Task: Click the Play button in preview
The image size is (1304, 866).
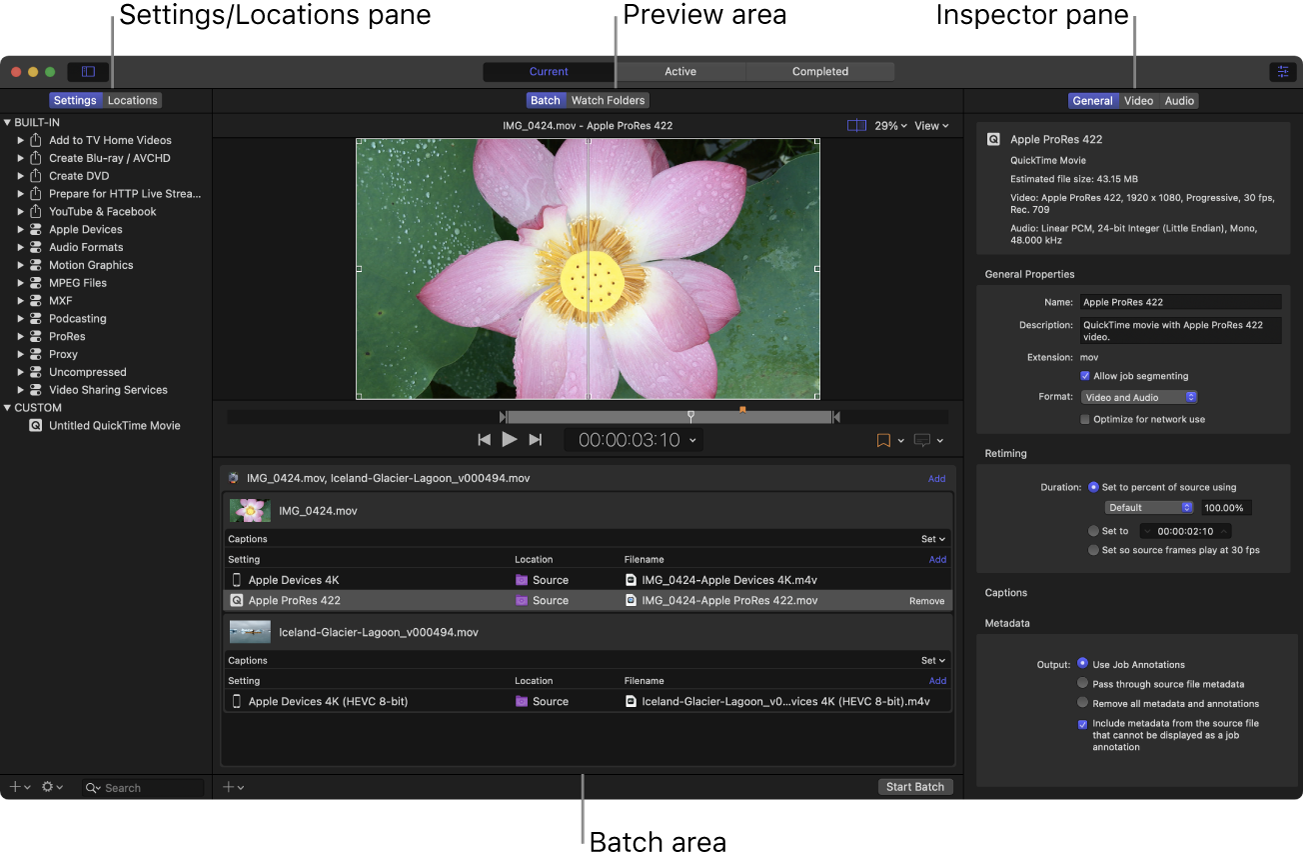Action: point(509,439)
